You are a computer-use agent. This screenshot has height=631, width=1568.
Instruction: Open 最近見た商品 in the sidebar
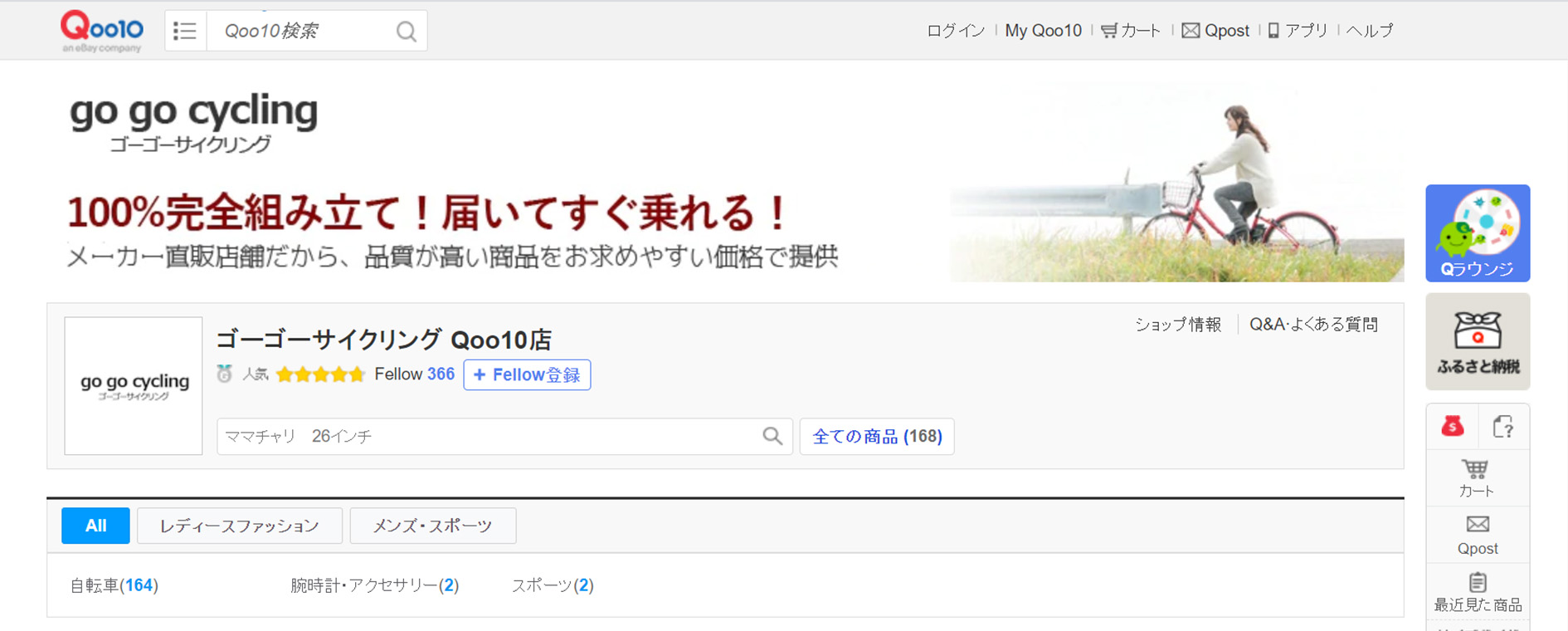point(1478,593)
